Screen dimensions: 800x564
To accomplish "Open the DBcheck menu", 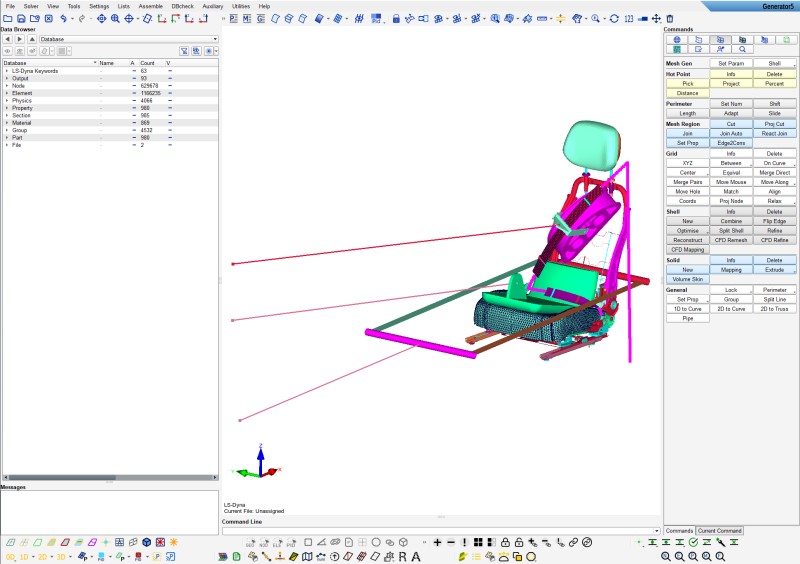I will click(183, 6).
